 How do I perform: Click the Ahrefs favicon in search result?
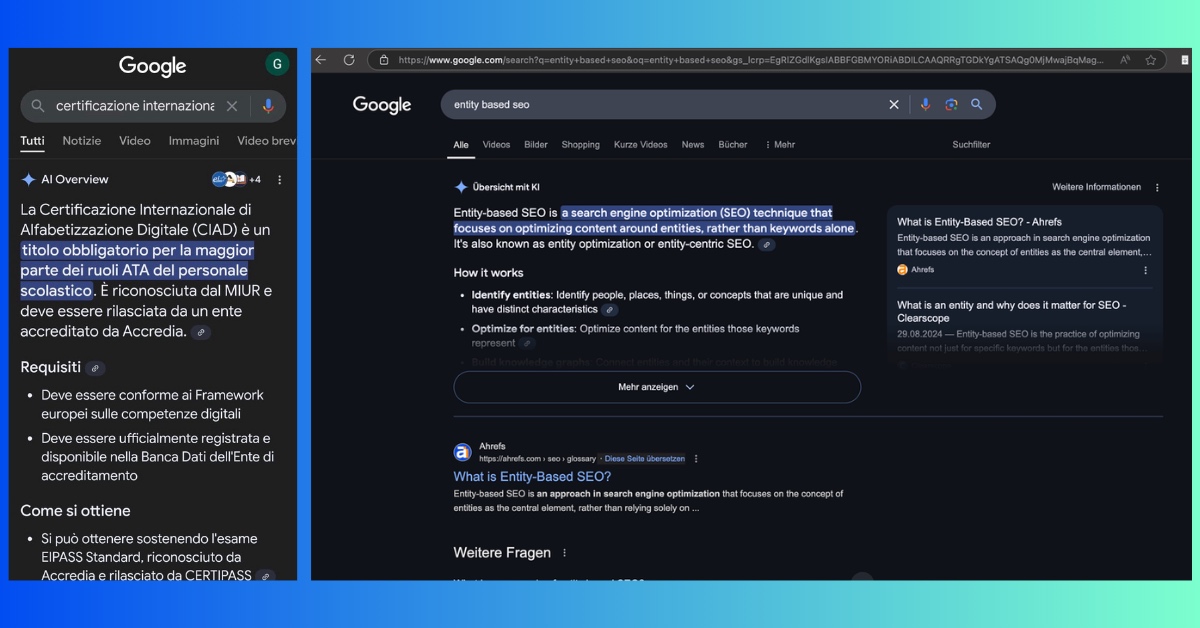(462, 452)
